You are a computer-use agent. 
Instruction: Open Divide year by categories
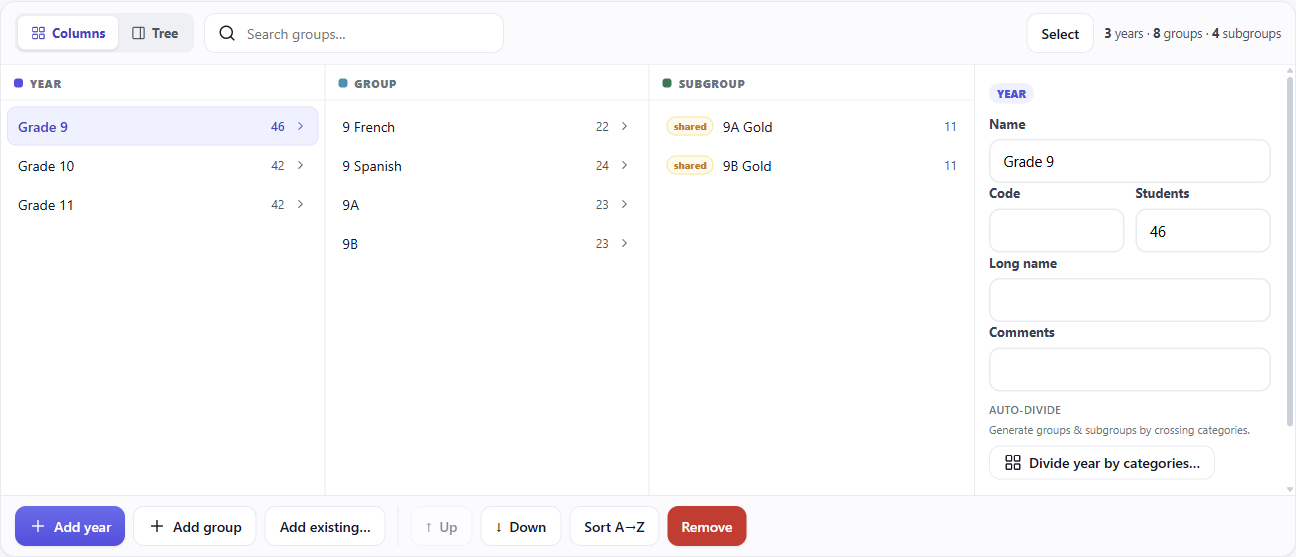click(x=1102, y=463)
